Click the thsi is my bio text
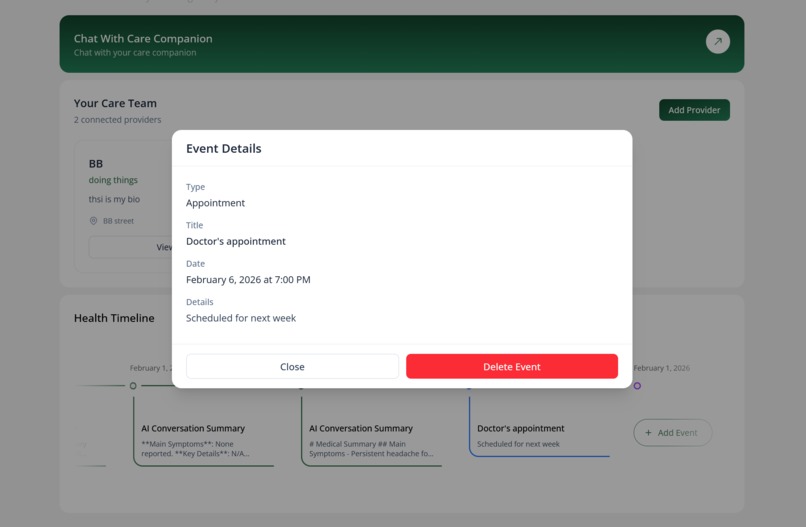This screenshot has height=527, width=806. coord(114,199)
